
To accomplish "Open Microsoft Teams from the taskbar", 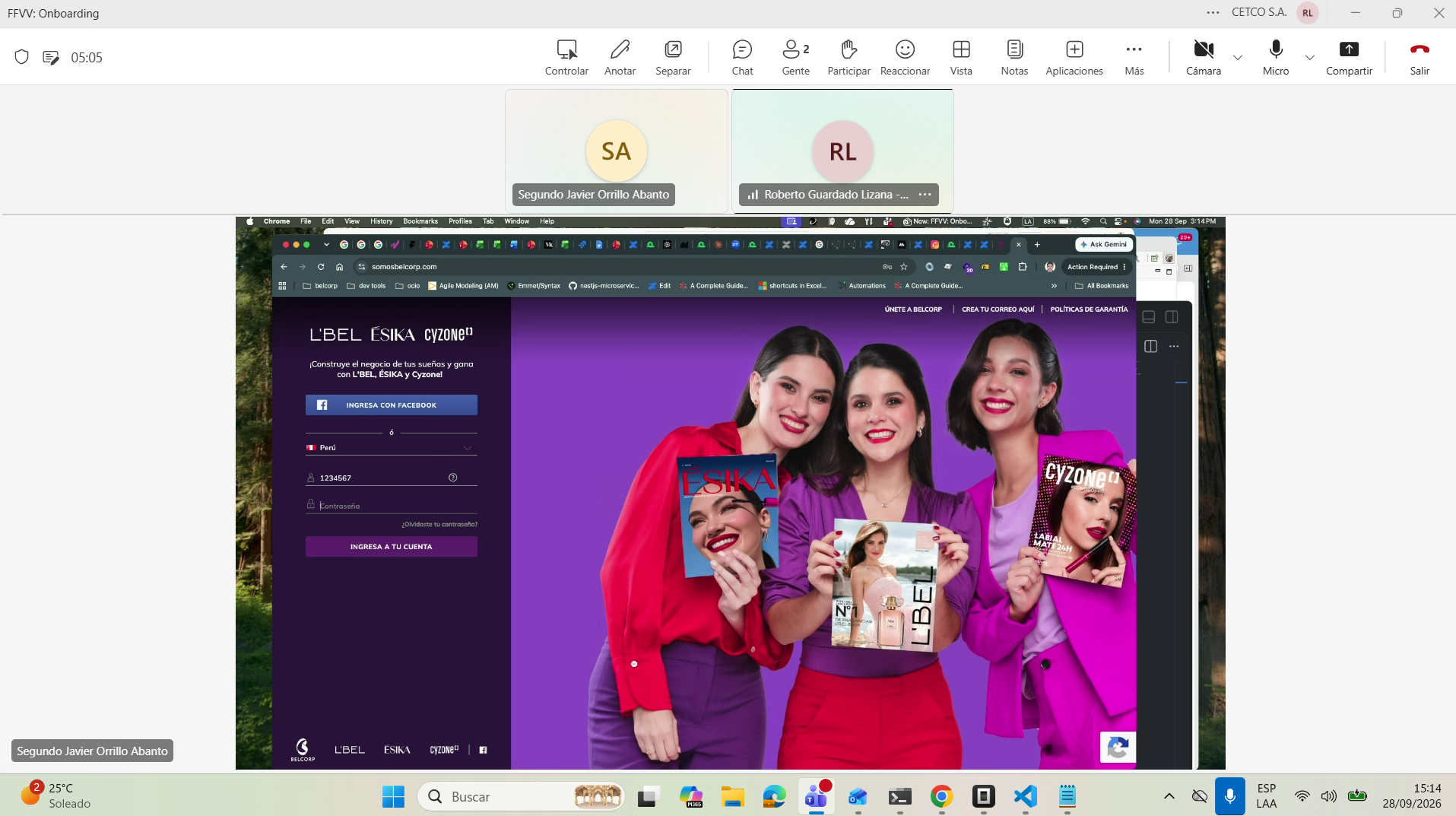I will (x=816, y=796).
